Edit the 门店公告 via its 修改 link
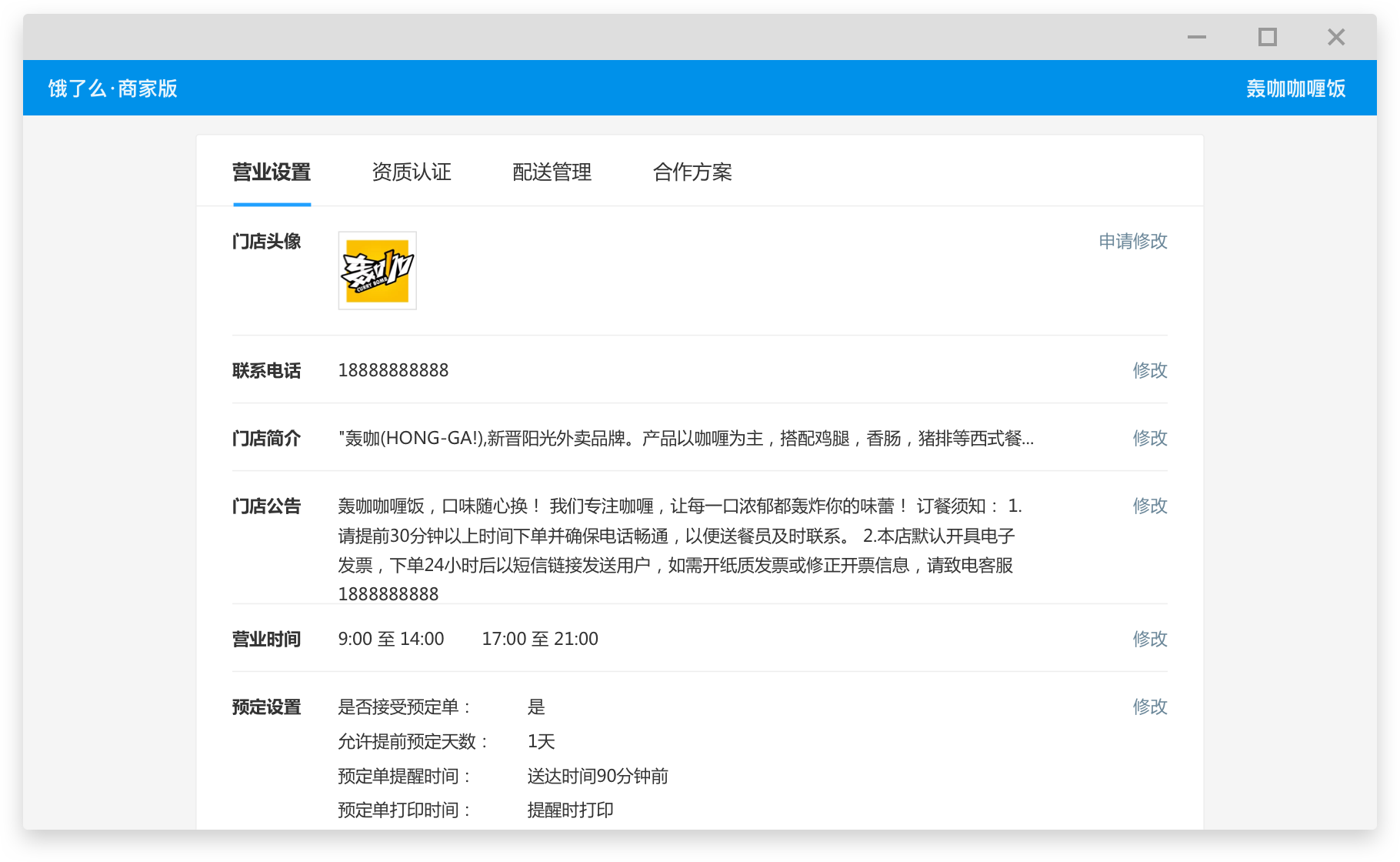Viewport: 1400px width, 862px height. pos(1149,506)
